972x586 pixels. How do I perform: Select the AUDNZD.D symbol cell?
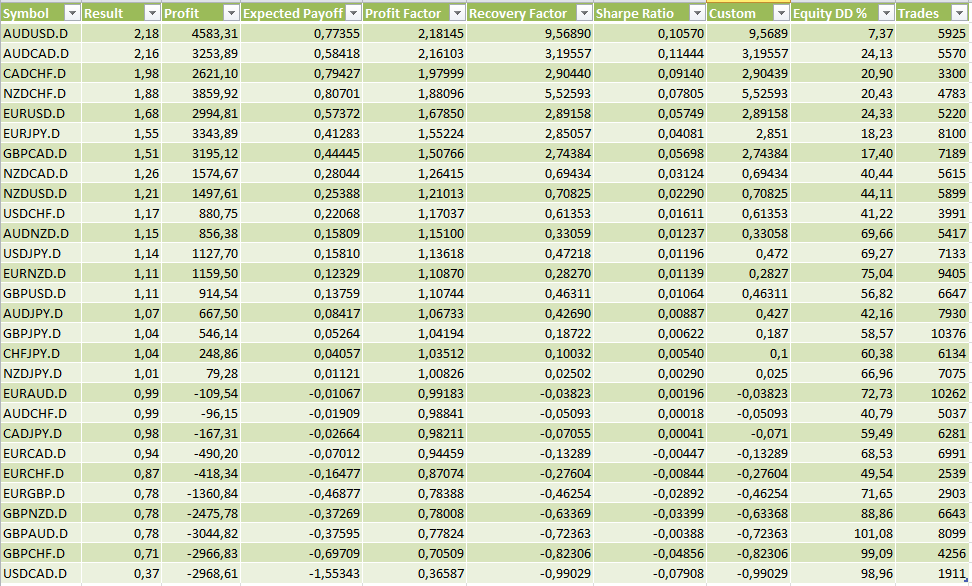pyautogui.click(x=41, y=233)
